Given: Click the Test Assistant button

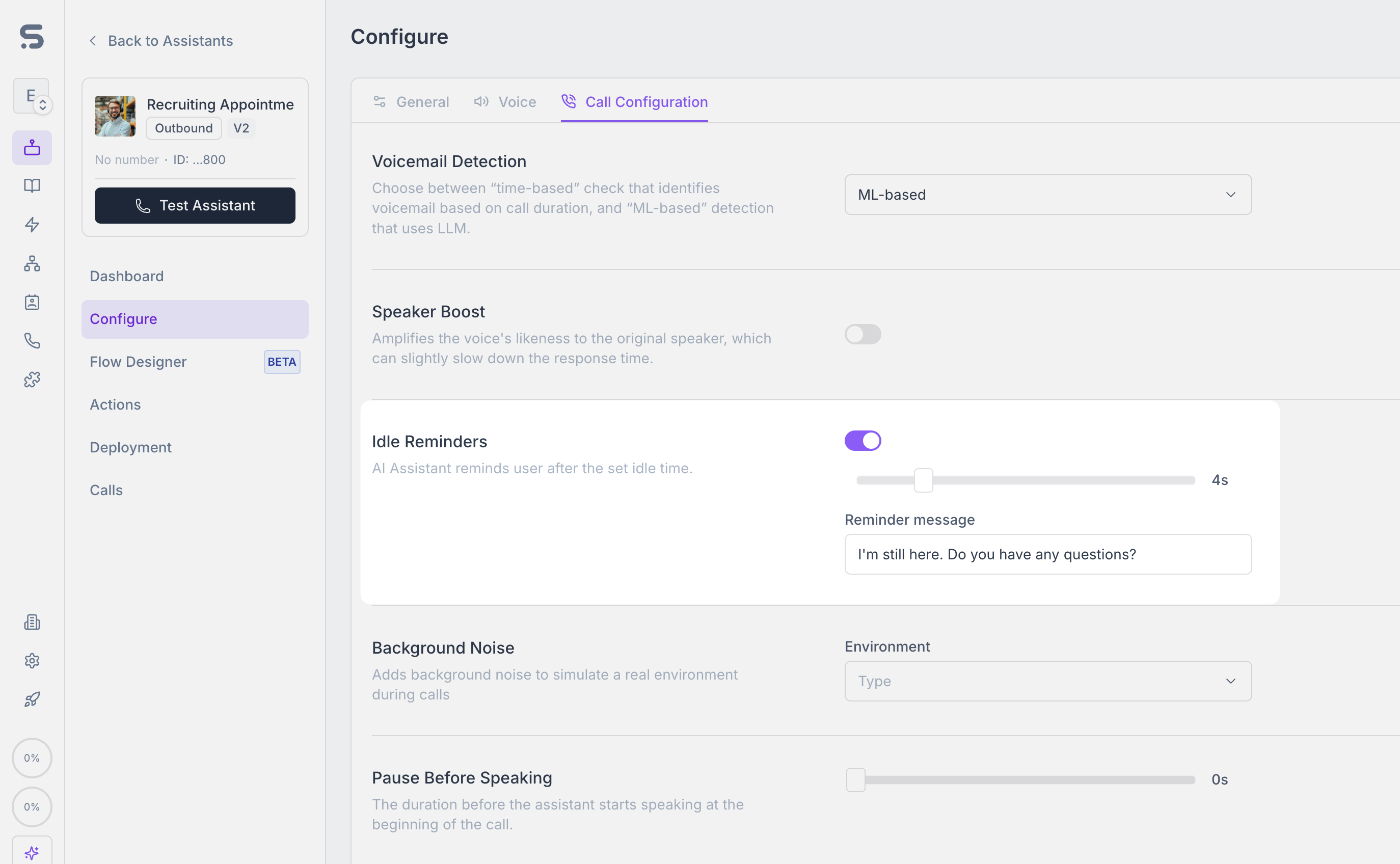Looking at the screenshot, I should (x=195, y=206).
